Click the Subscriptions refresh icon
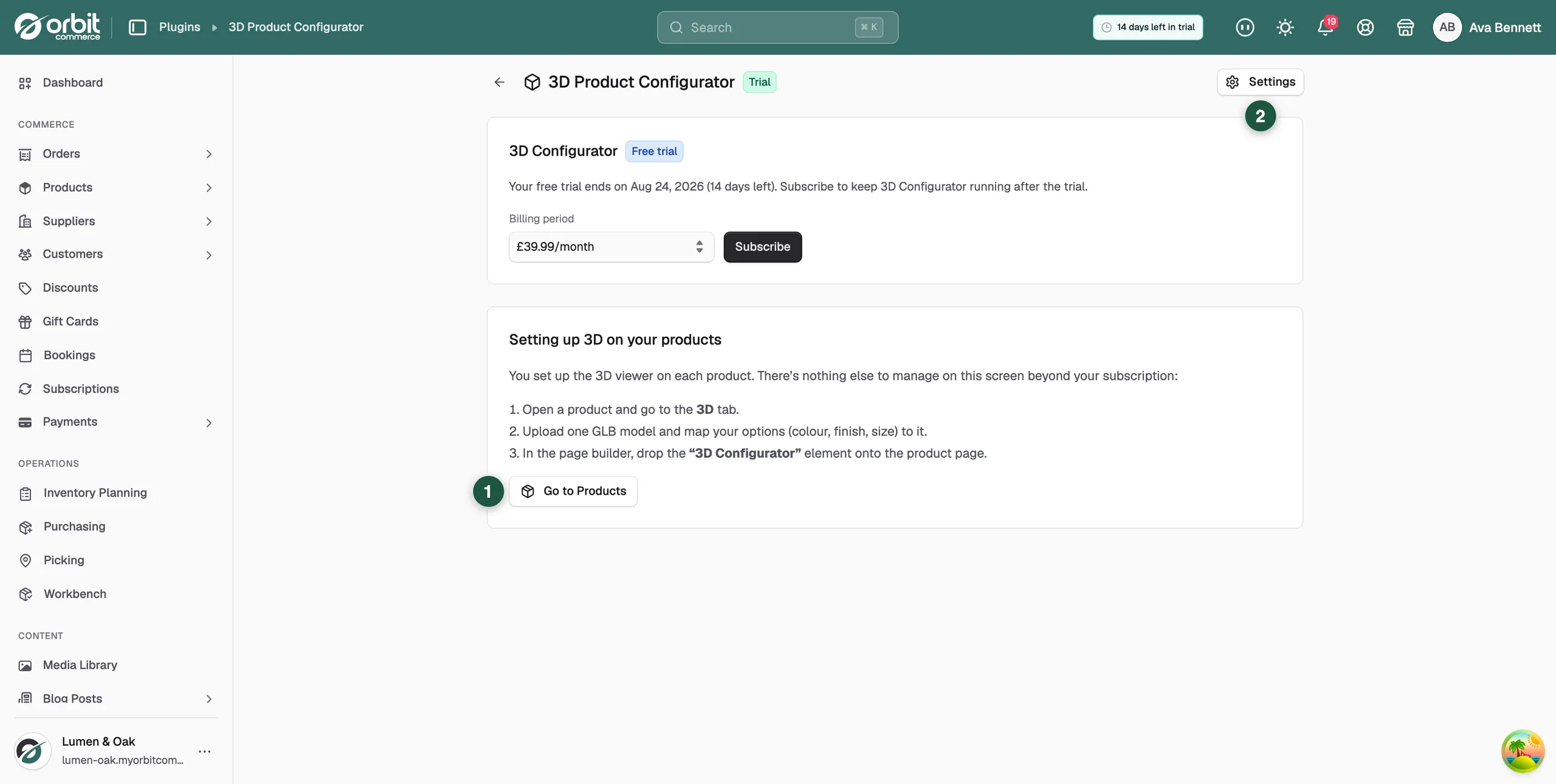Screen dimensions: 1556x784 point(25,389)
